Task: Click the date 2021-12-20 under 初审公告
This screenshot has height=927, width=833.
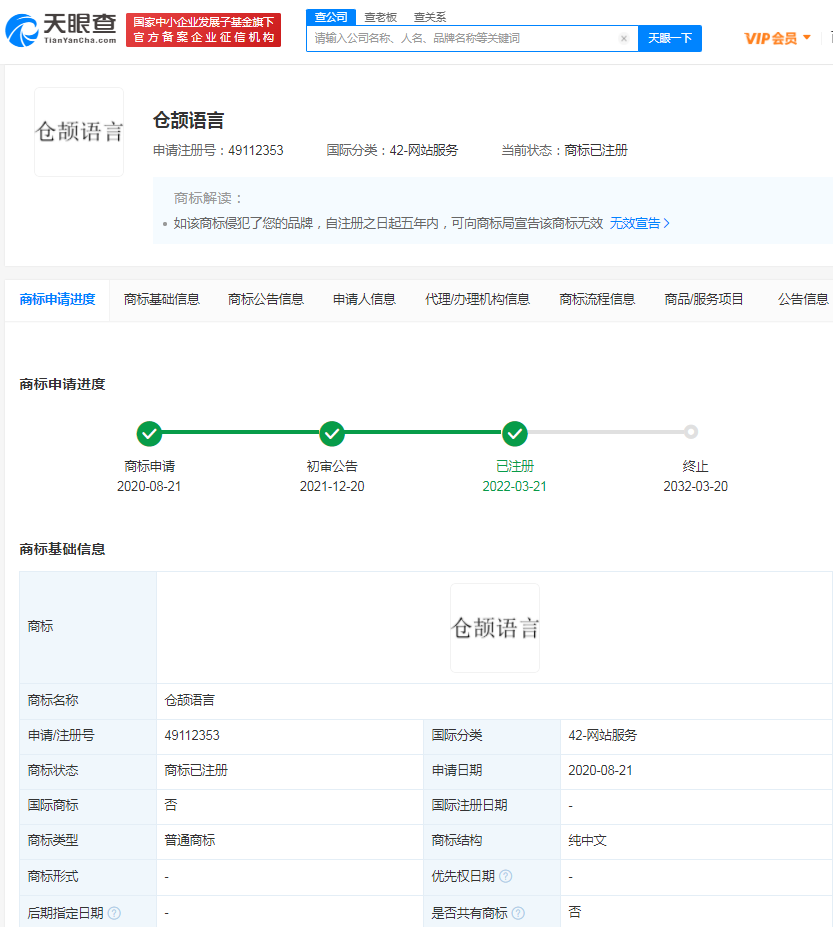Action: (x=332, y=487)
